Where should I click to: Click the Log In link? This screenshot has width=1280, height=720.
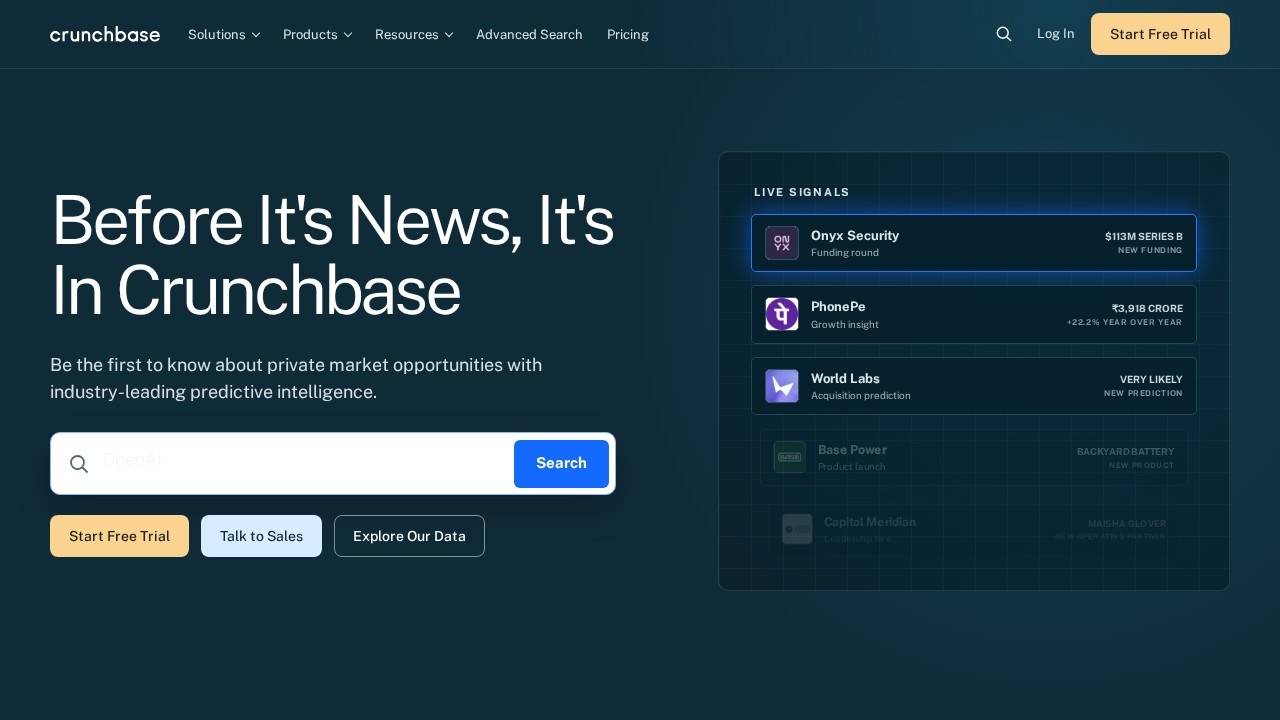pyautogui.click(x=1056, y=34)
